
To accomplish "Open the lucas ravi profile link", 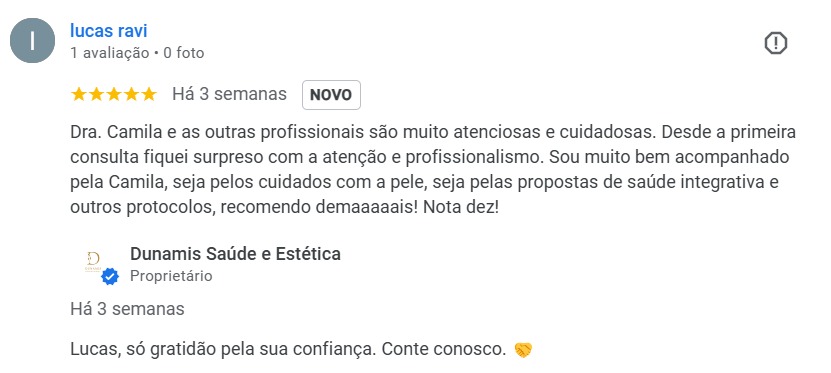I will point(109,31).
